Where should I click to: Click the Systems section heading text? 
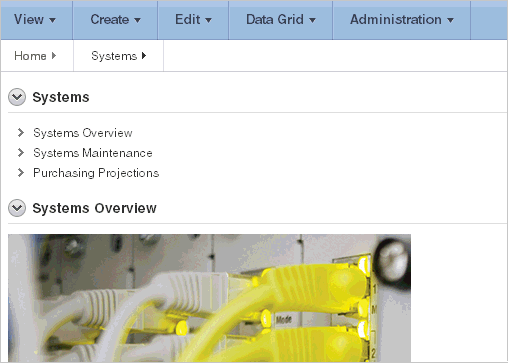pyautogui.click(x=61, y=97)
